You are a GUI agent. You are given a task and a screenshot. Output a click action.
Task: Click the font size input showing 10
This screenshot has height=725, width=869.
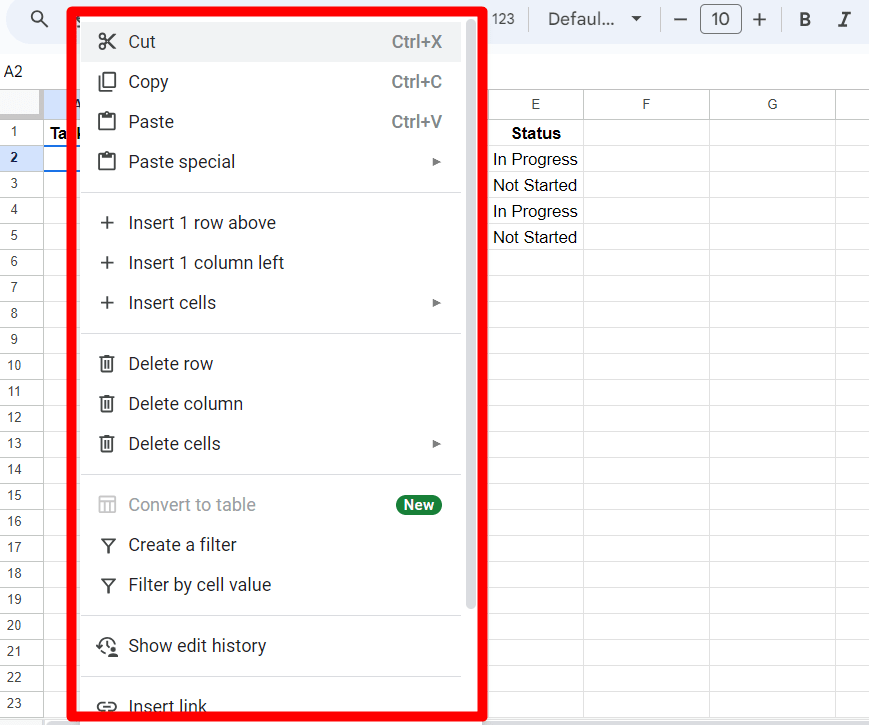coord(720,18)
